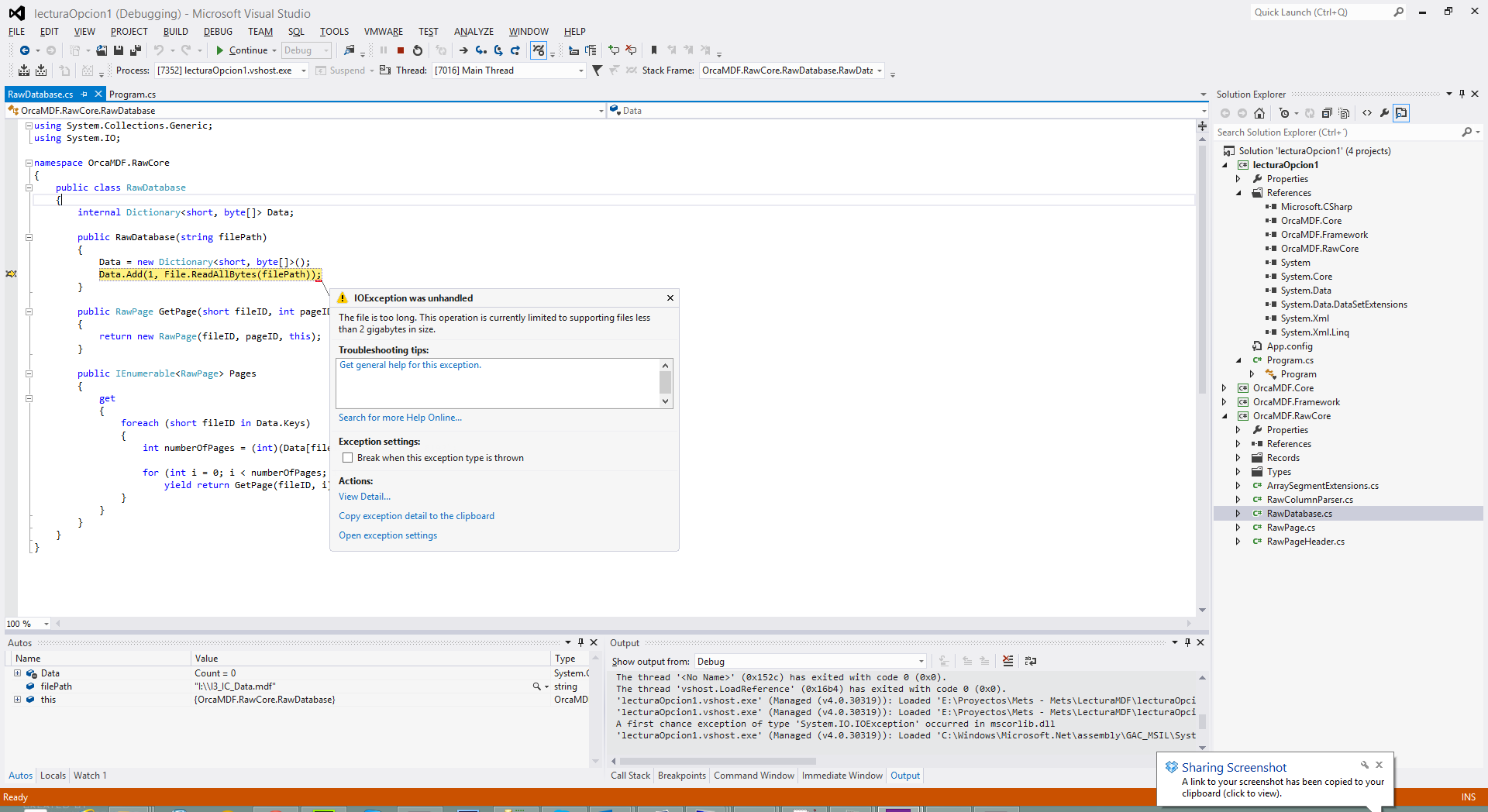Click Output horizontal scrollbar thumb
1488x812 pixels.
pos(717,761)
